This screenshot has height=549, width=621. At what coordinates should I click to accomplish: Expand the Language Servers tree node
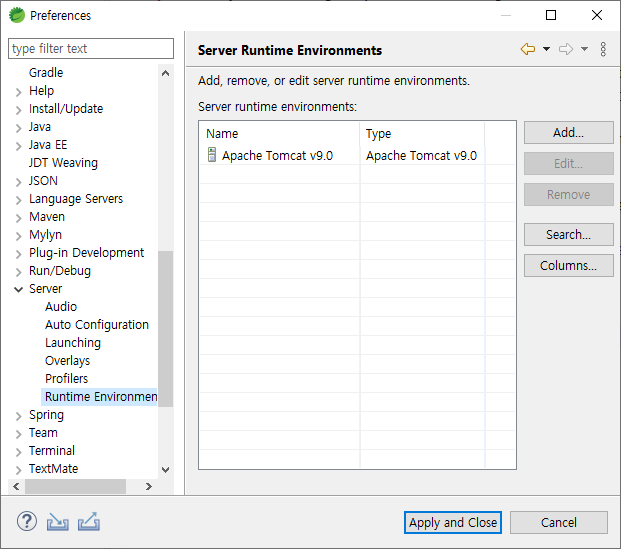pos(18,200)
